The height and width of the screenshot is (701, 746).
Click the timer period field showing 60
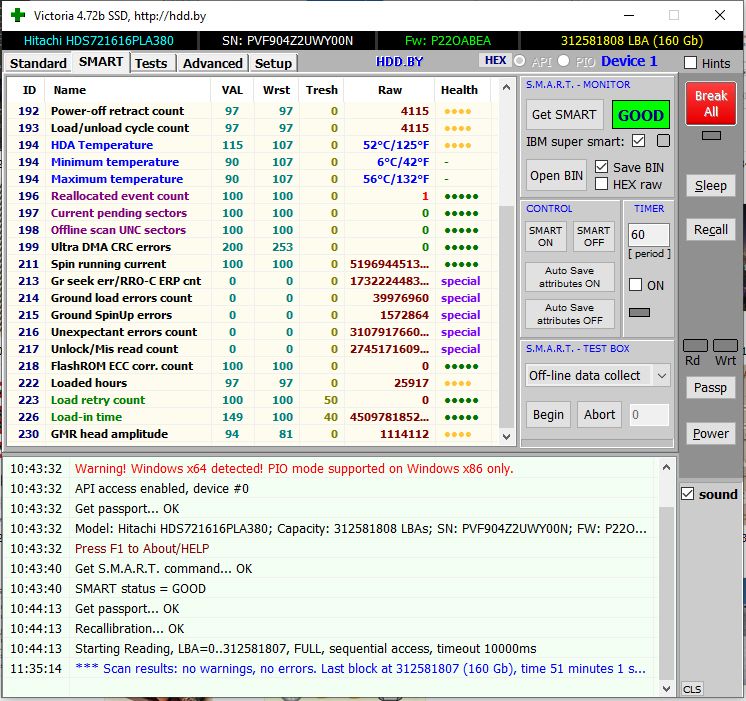[x=648, y=235]
